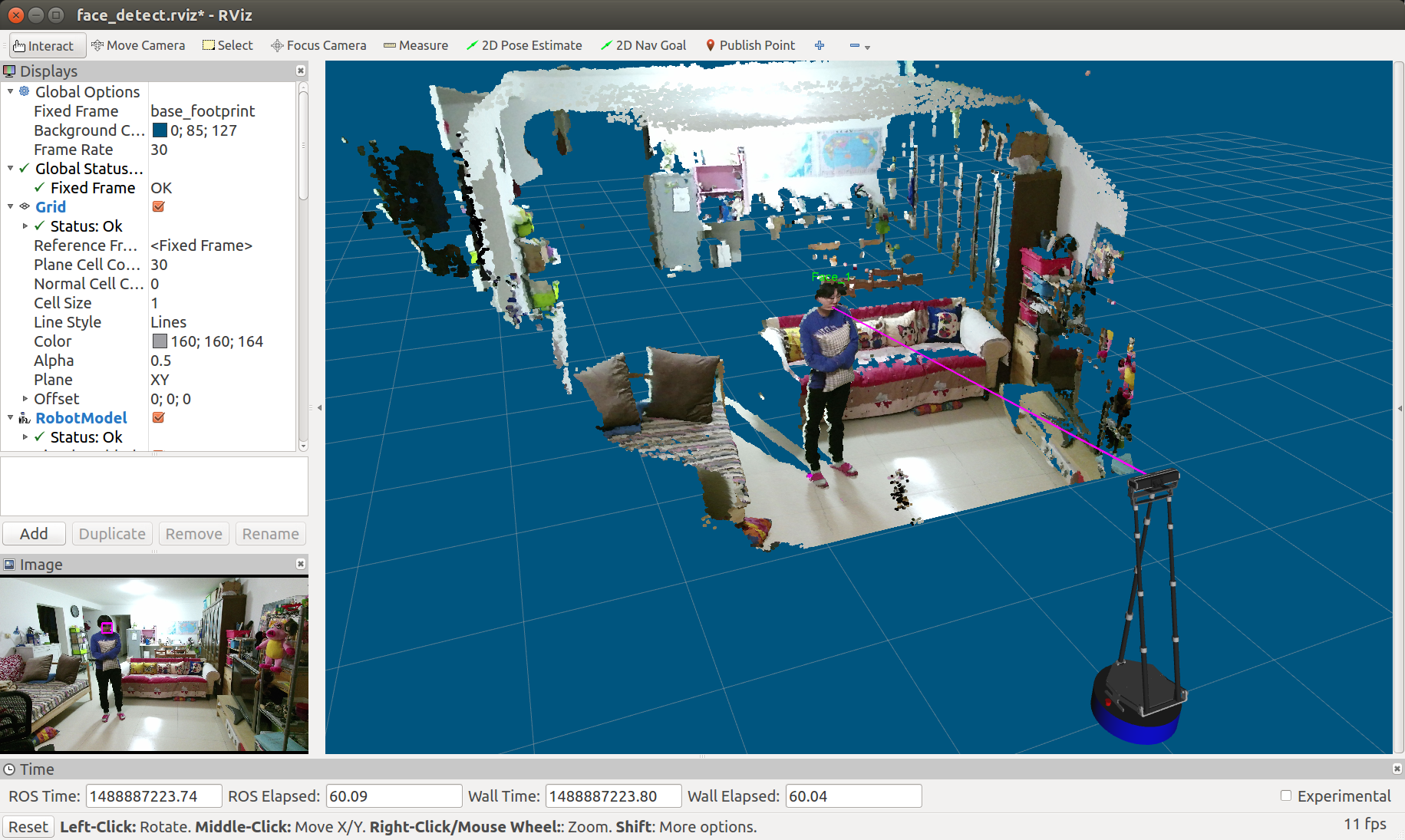Expand the Offset property row
This screenshot has width=1405, height=840.
25,399
